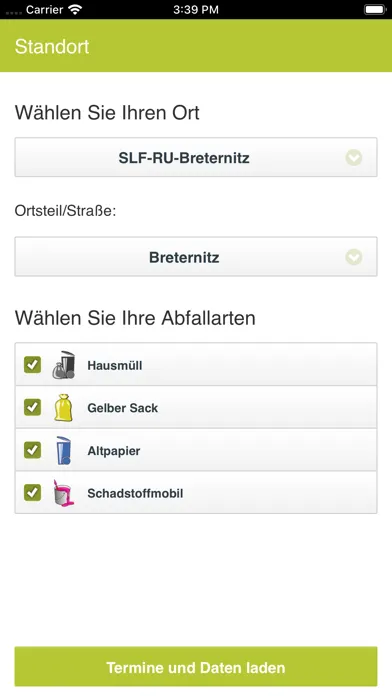Screen dimensions: 392x696
Task: Tap the Standort header title
Action: click(52, 46)
